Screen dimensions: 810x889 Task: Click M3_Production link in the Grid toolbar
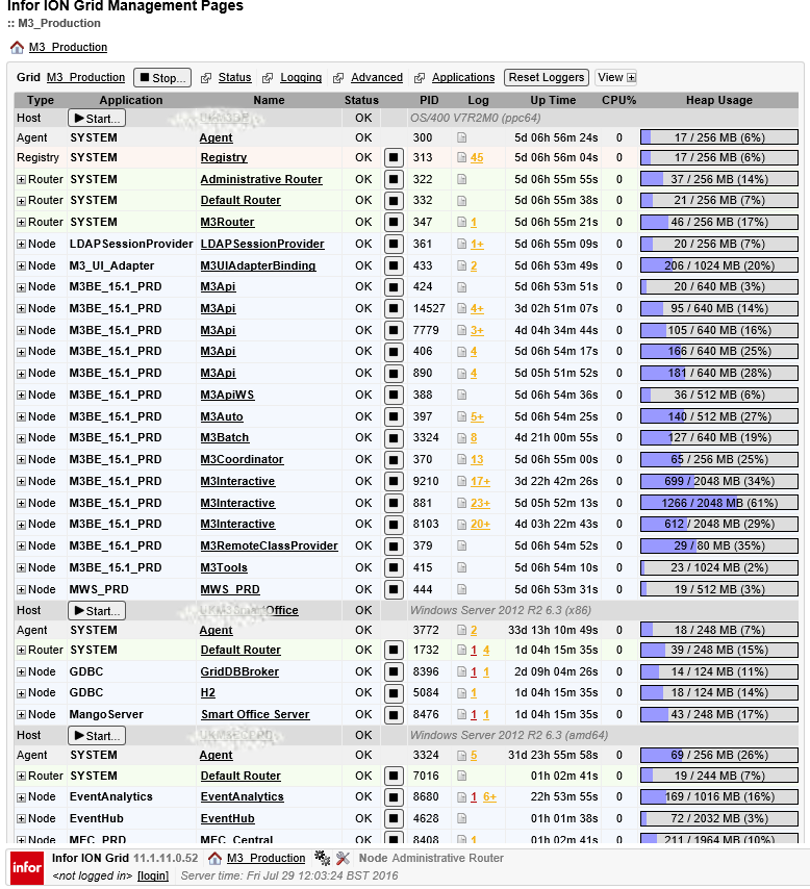(x=86, y=77)
